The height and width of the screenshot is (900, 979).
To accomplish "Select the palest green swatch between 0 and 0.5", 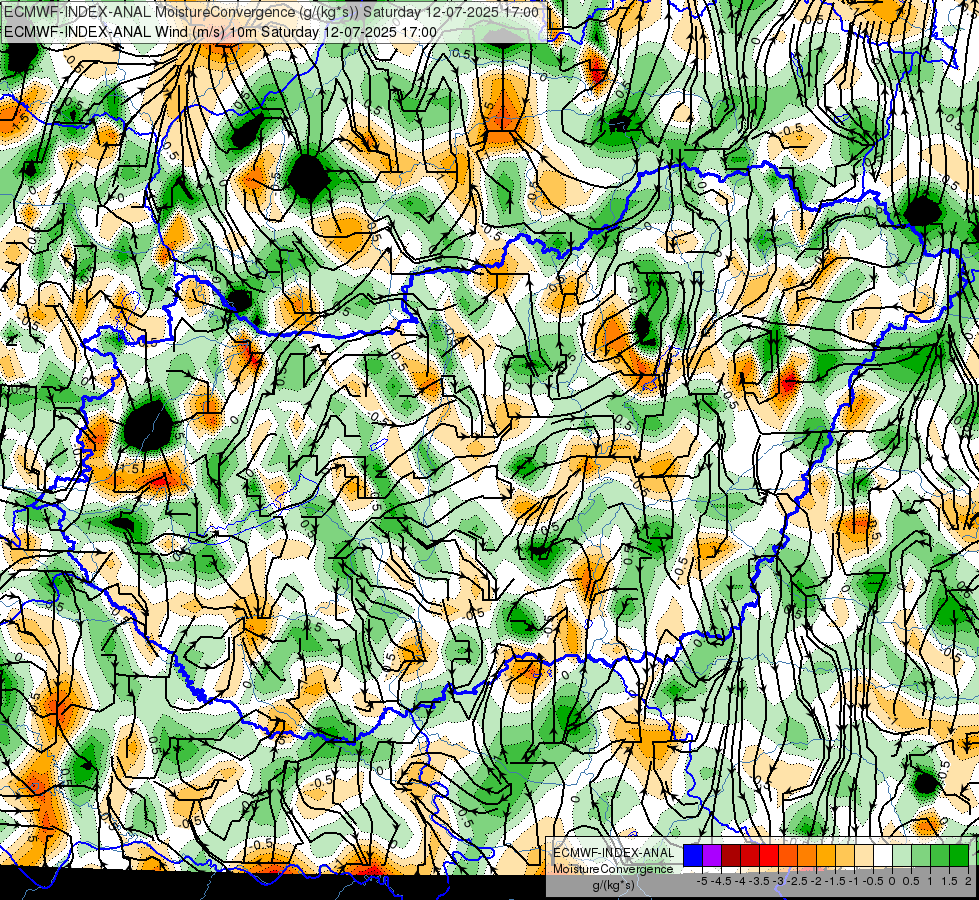I will click(902, 855).
